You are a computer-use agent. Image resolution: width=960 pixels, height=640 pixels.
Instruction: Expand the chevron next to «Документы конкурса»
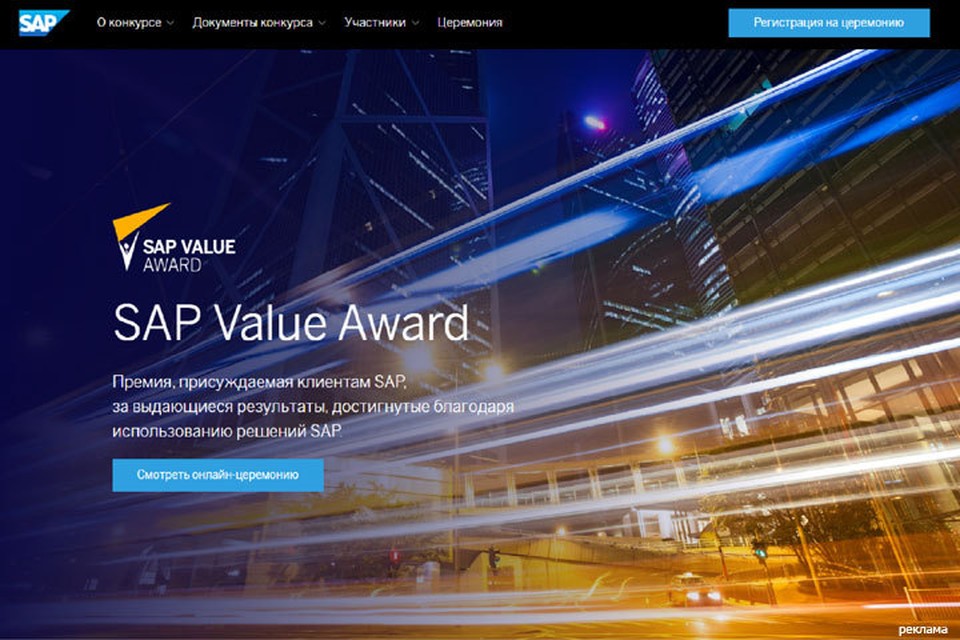tap(322, 23)
